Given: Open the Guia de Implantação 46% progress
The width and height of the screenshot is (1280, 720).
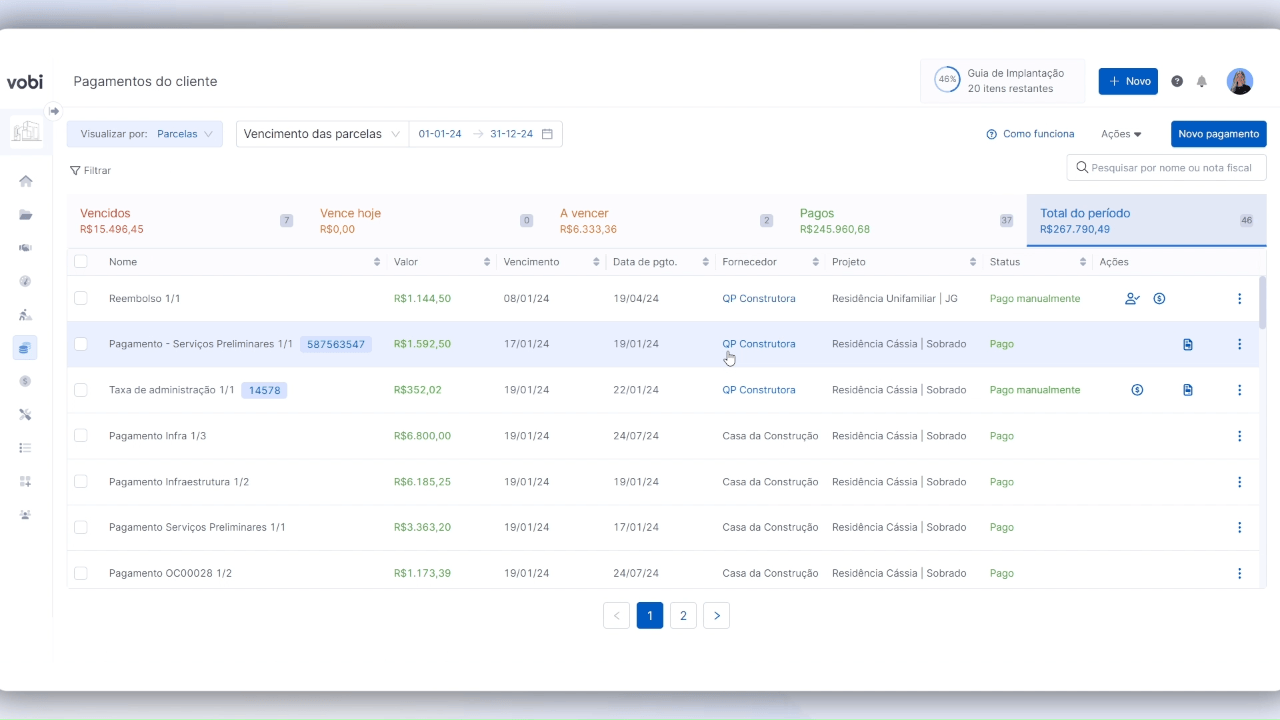Looking at the screenshot, I should pyautogui.click(x=1002, y=81).
